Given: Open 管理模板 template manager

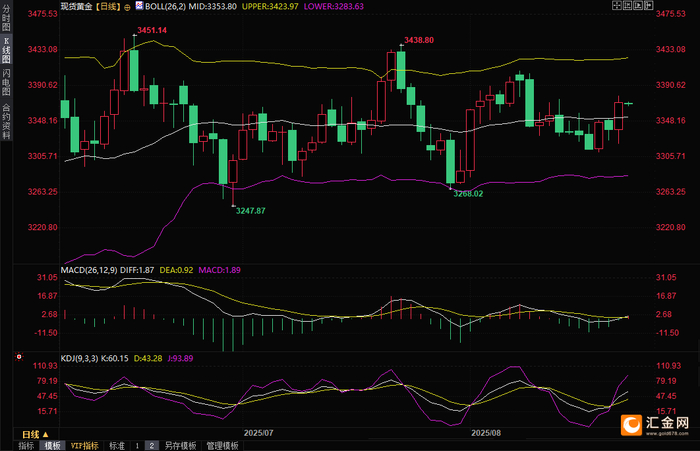Looking at the screenshot, I should pos(222,446).
